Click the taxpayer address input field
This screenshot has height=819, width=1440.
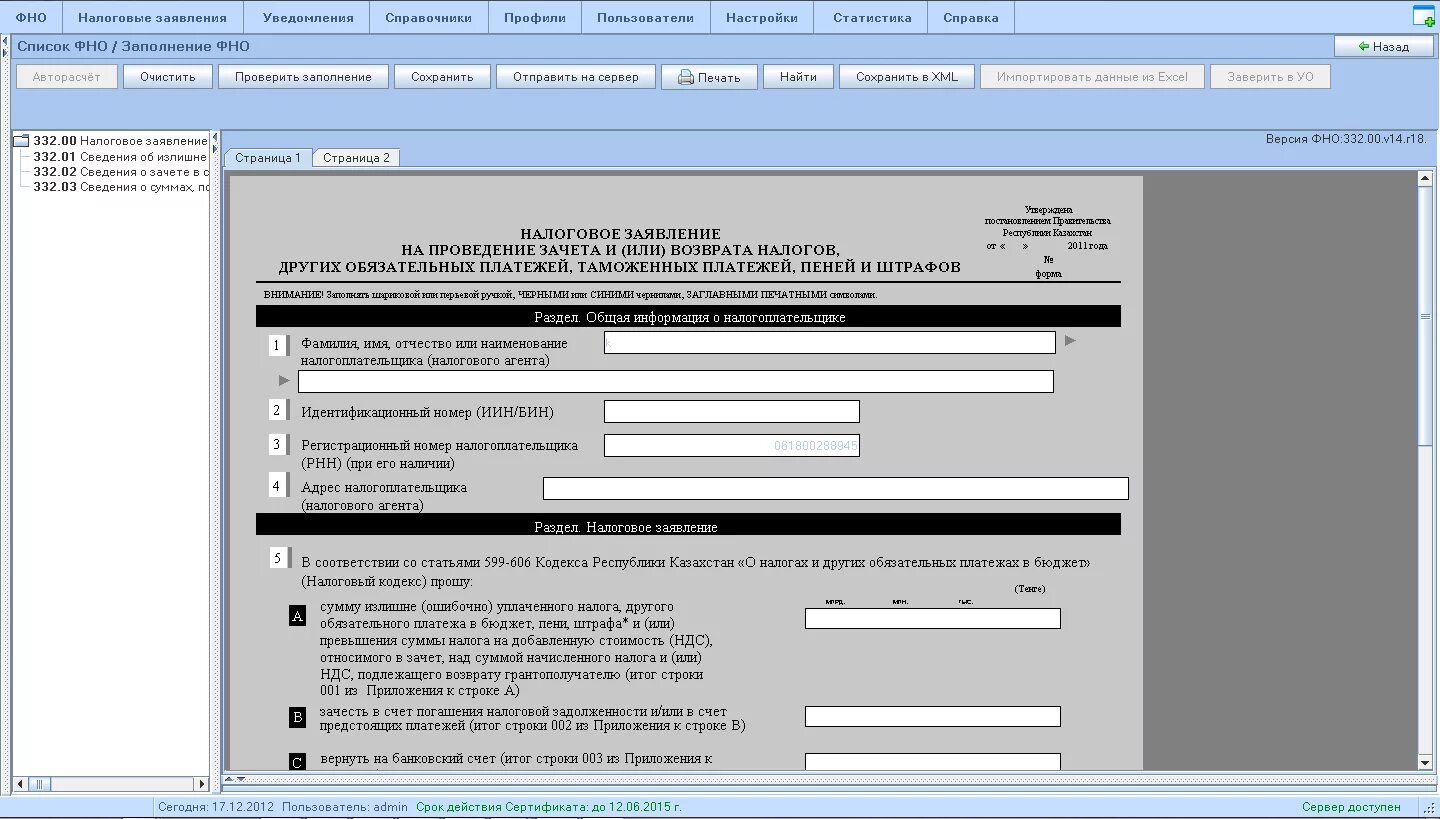pos(836,488)
